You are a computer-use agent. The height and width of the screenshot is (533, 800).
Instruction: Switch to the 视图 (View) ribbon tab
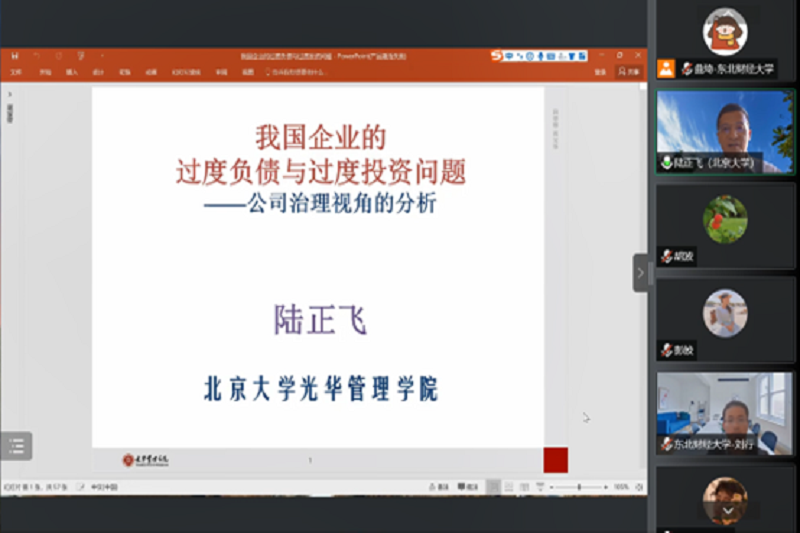[248, 72]
